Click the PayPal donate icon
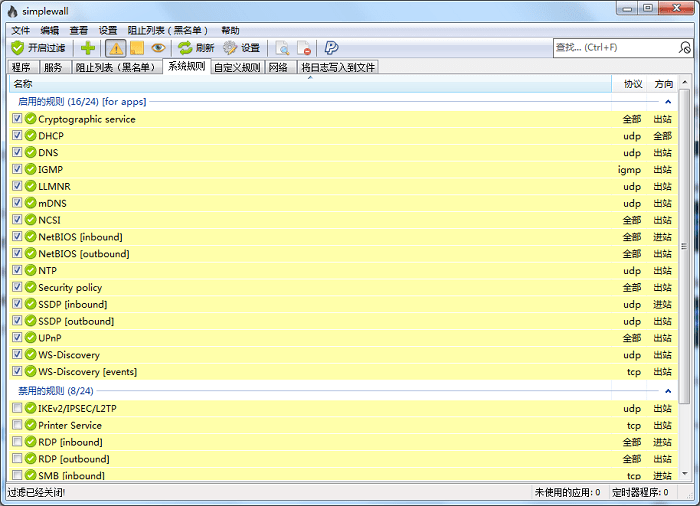 tap(331, 48)
